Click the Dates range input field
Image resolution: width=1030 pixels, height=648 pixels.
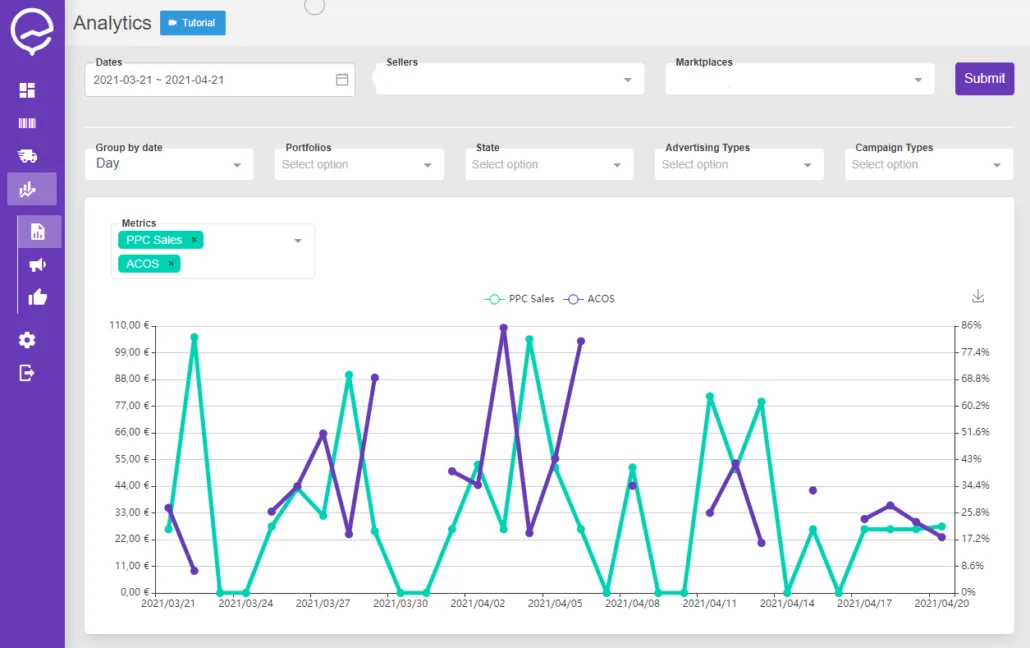220,80
